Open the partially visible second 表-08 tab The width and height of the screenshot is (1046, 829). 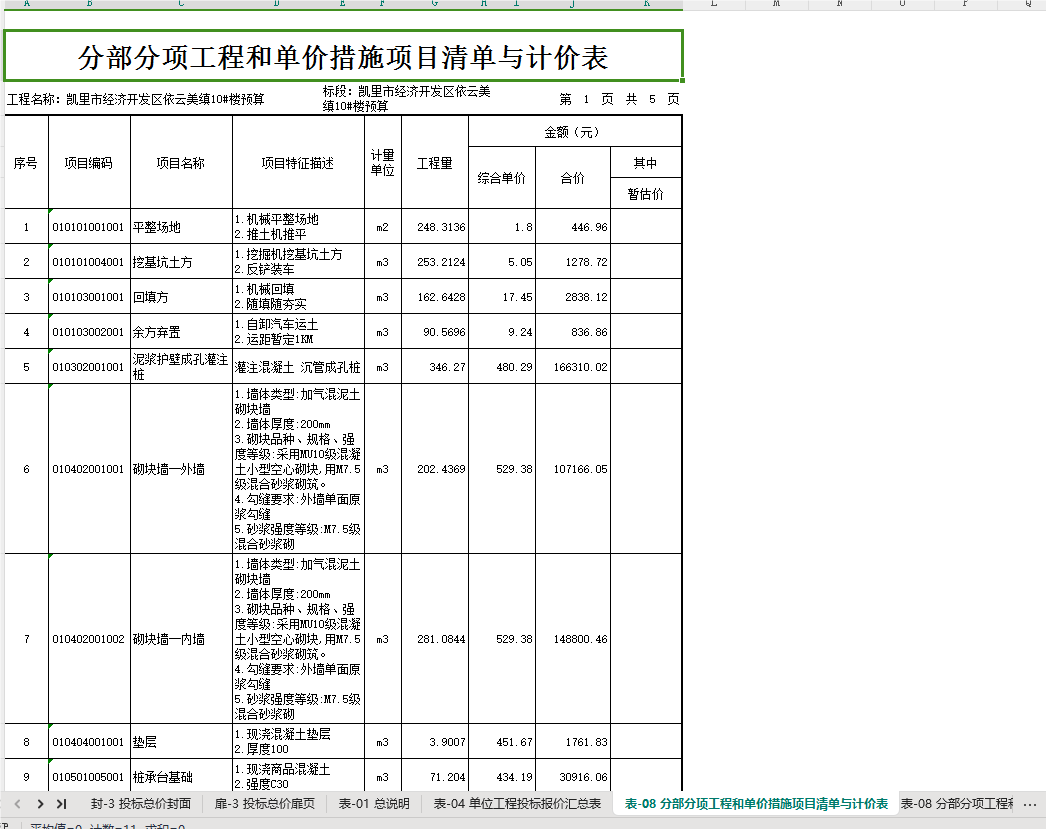point(957,804)
